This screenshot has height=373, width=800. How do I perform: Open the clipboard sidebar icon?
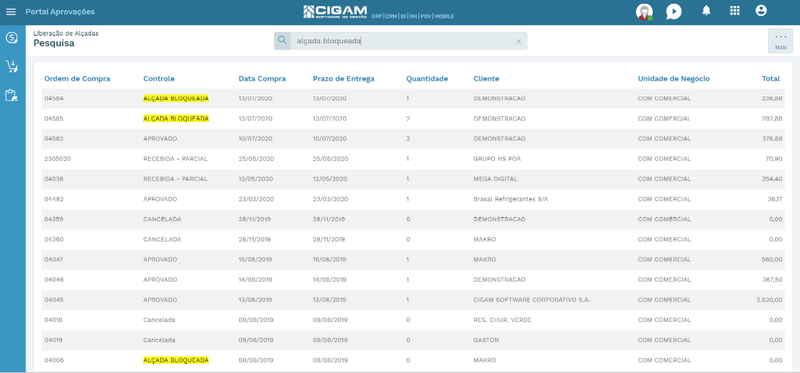click(11, 95)
